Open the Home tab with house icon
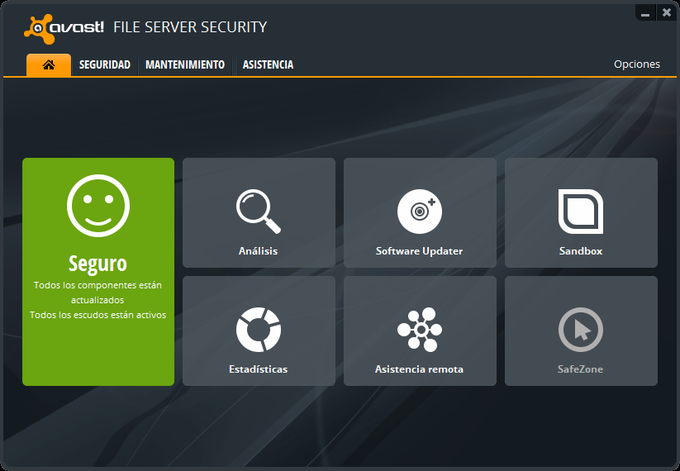The image size is (680, 471). point(49,65)
